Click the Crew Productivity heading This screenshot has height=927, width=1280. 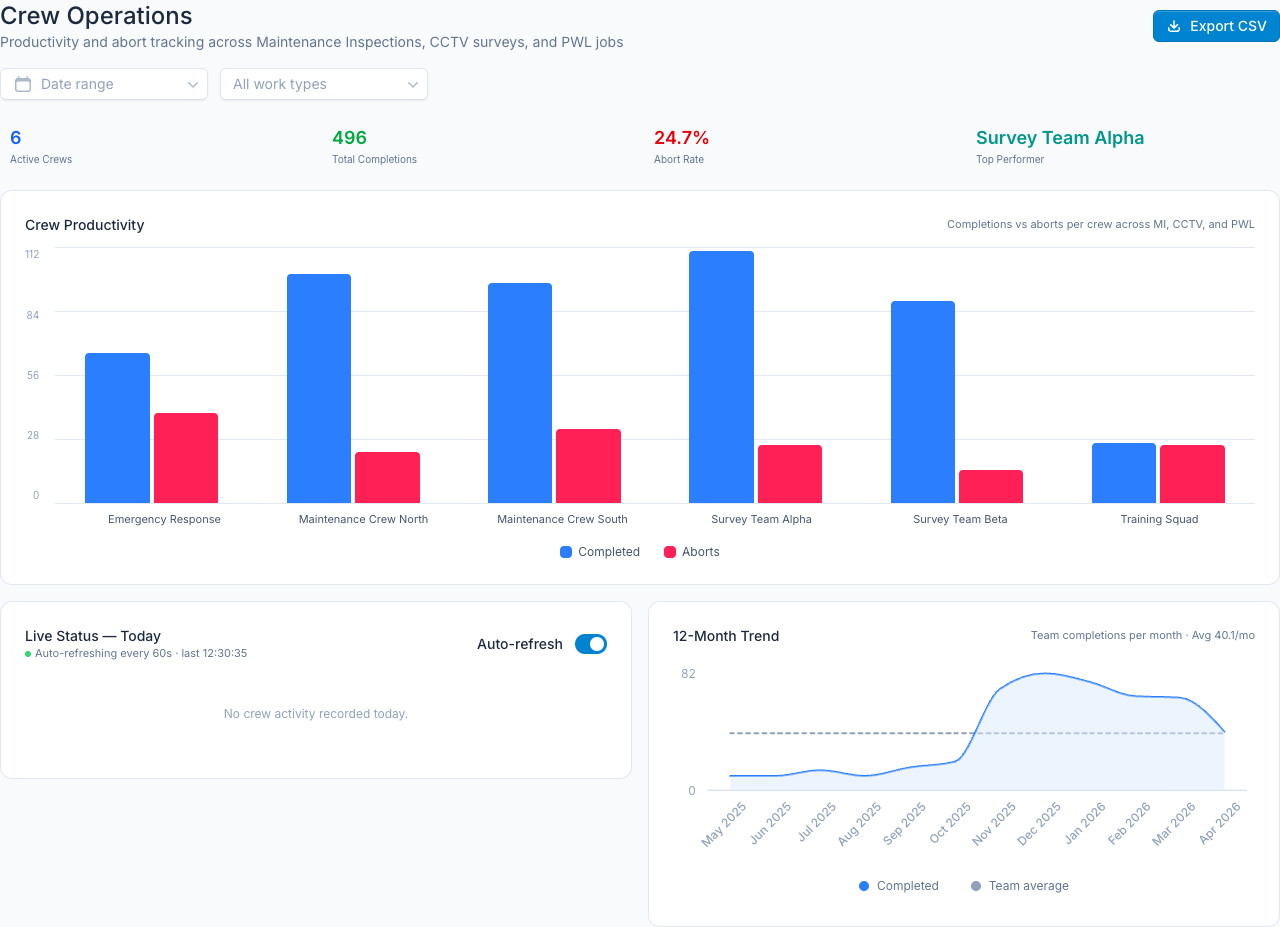coord(85,225)
